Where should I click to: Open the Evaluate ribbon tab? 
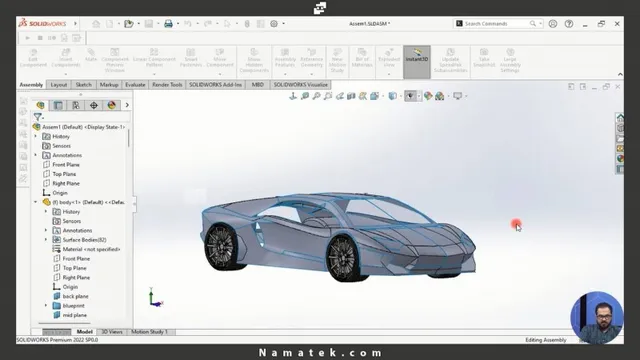135,84
